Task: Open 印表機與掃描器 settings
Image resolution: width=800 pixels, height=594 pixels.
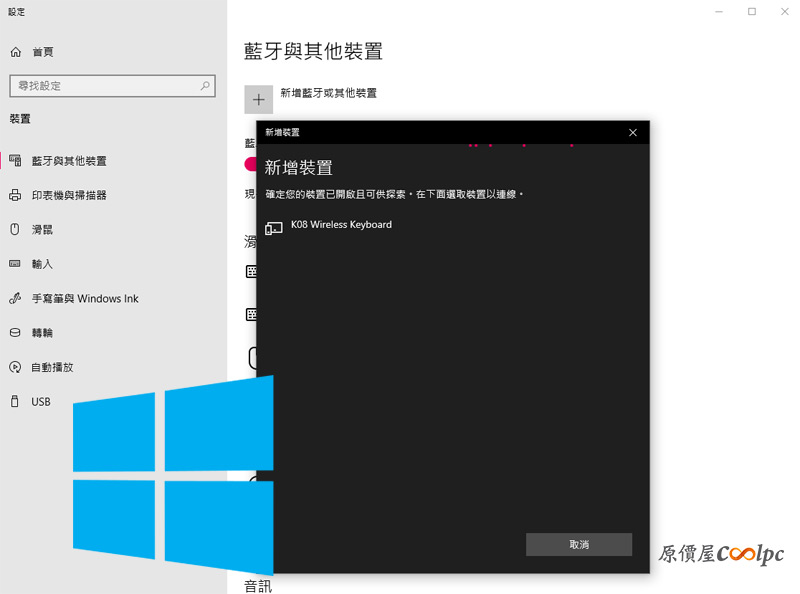Action: tap(69, 195)
